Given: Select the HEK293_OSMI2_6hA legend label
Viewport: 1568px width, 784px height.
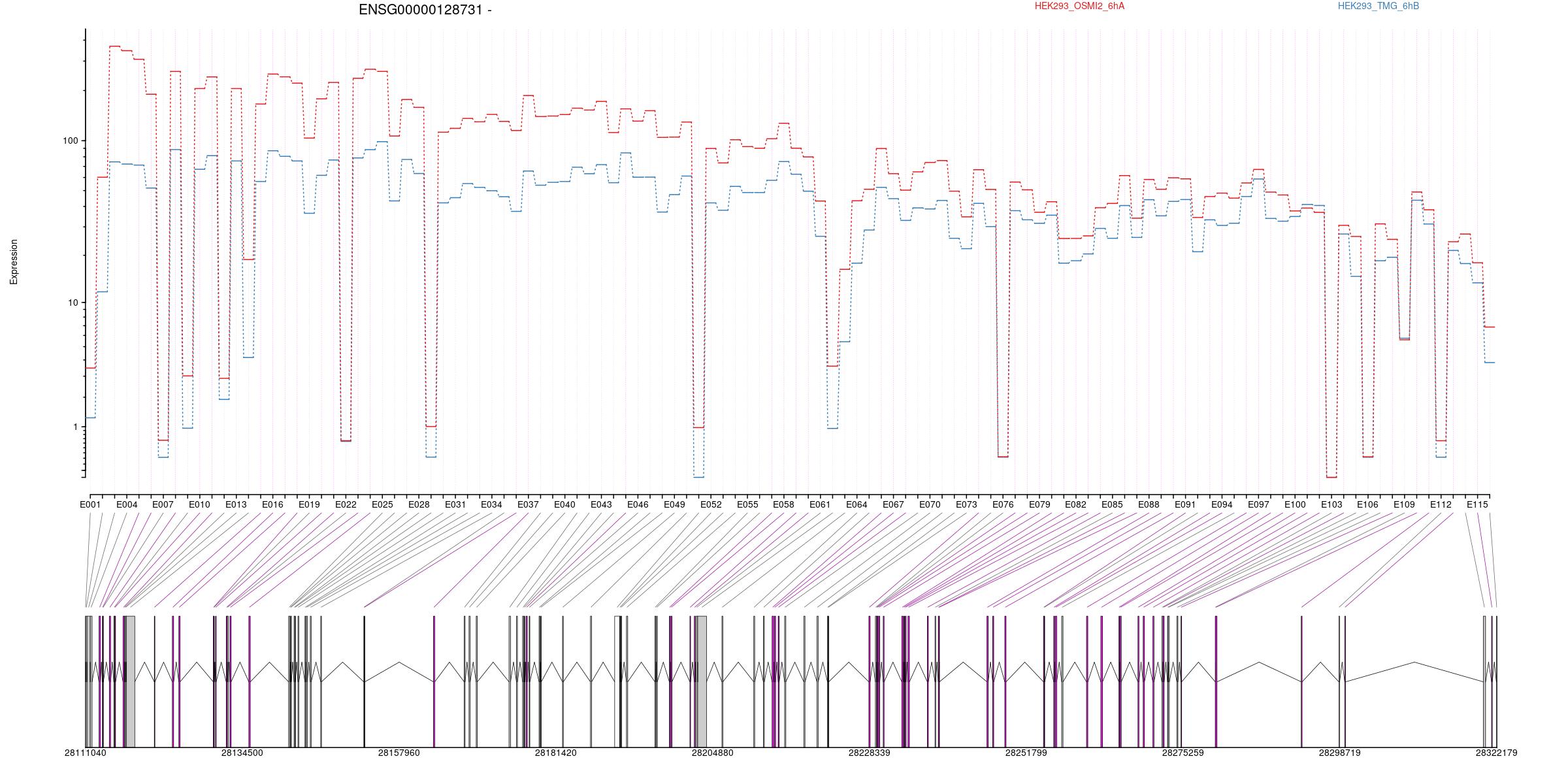Looking at the screenshot, I should pyautogui.click(x=1080, y=6).
